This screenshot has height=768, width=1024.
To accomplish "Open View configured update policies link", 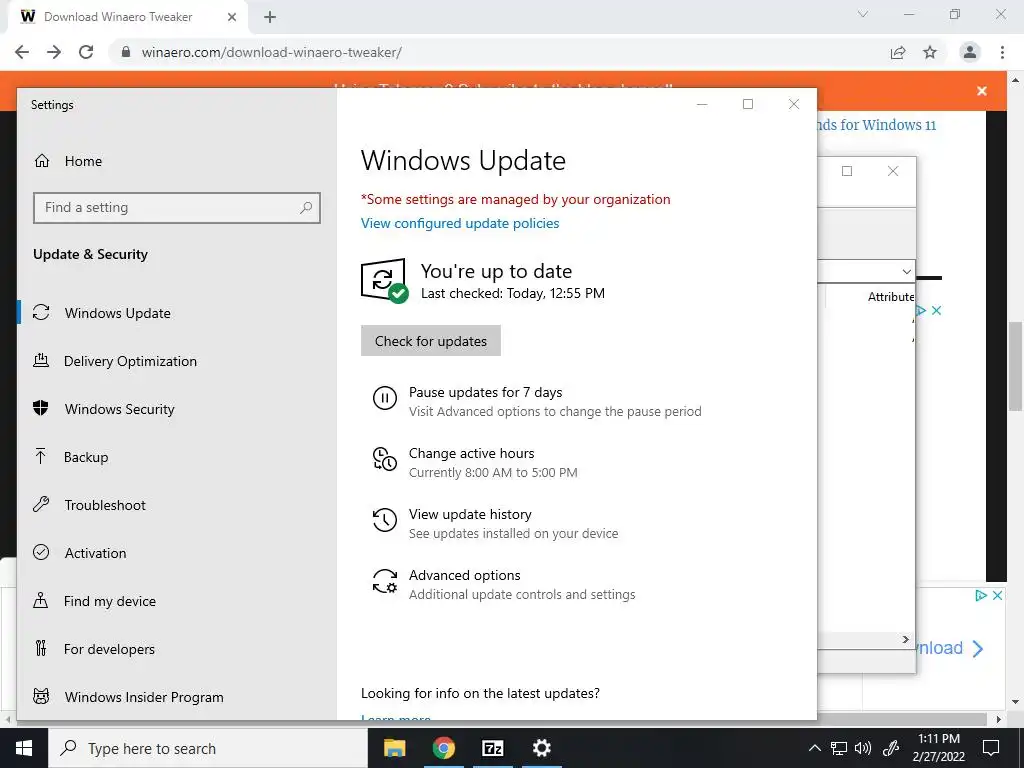I will click(x=460, y=223).
